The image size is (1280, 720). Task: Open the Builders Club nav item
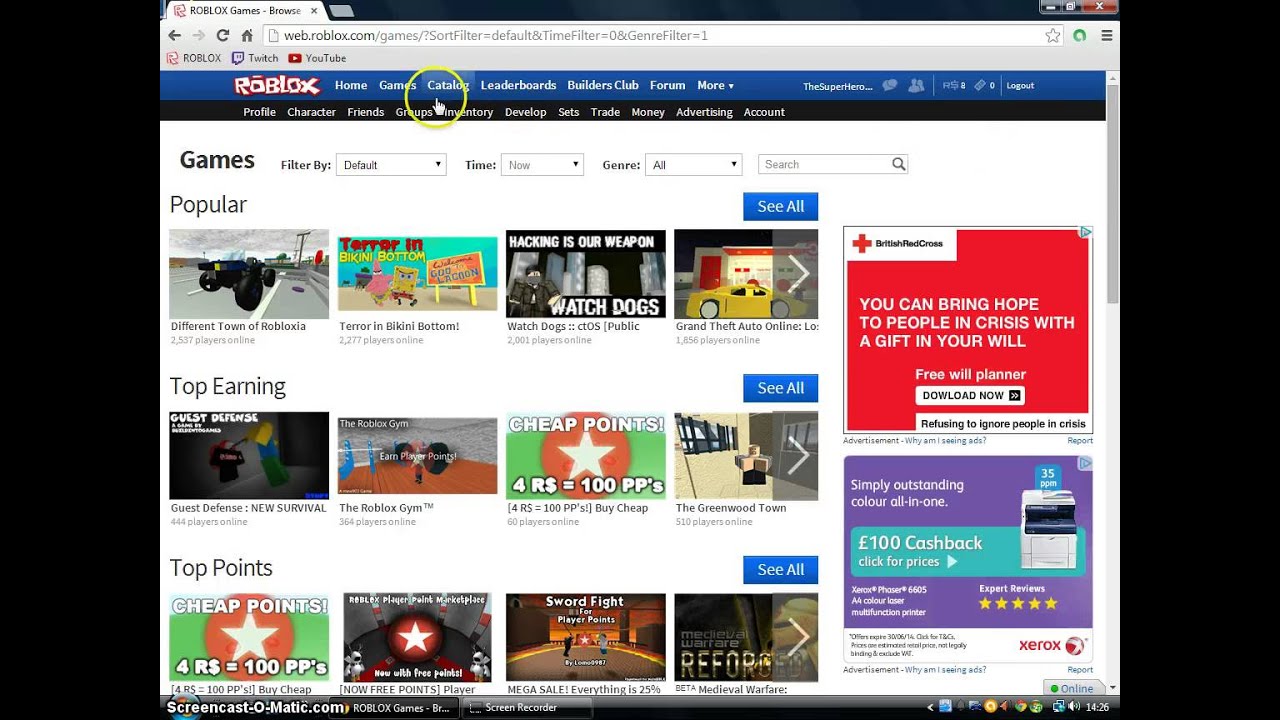point(603,86)
